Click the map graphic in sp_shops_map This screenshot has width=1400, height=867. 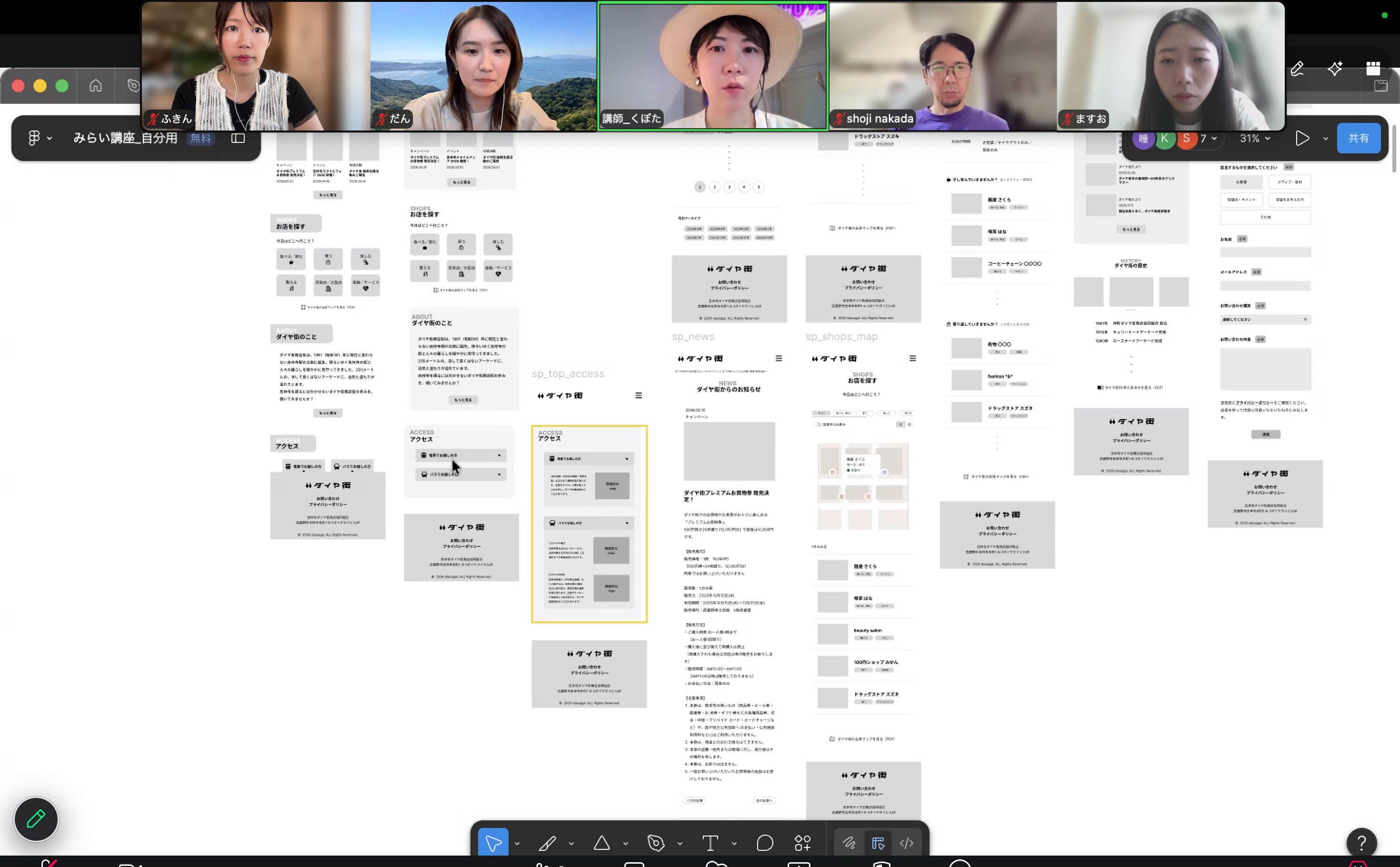[862, 486]
